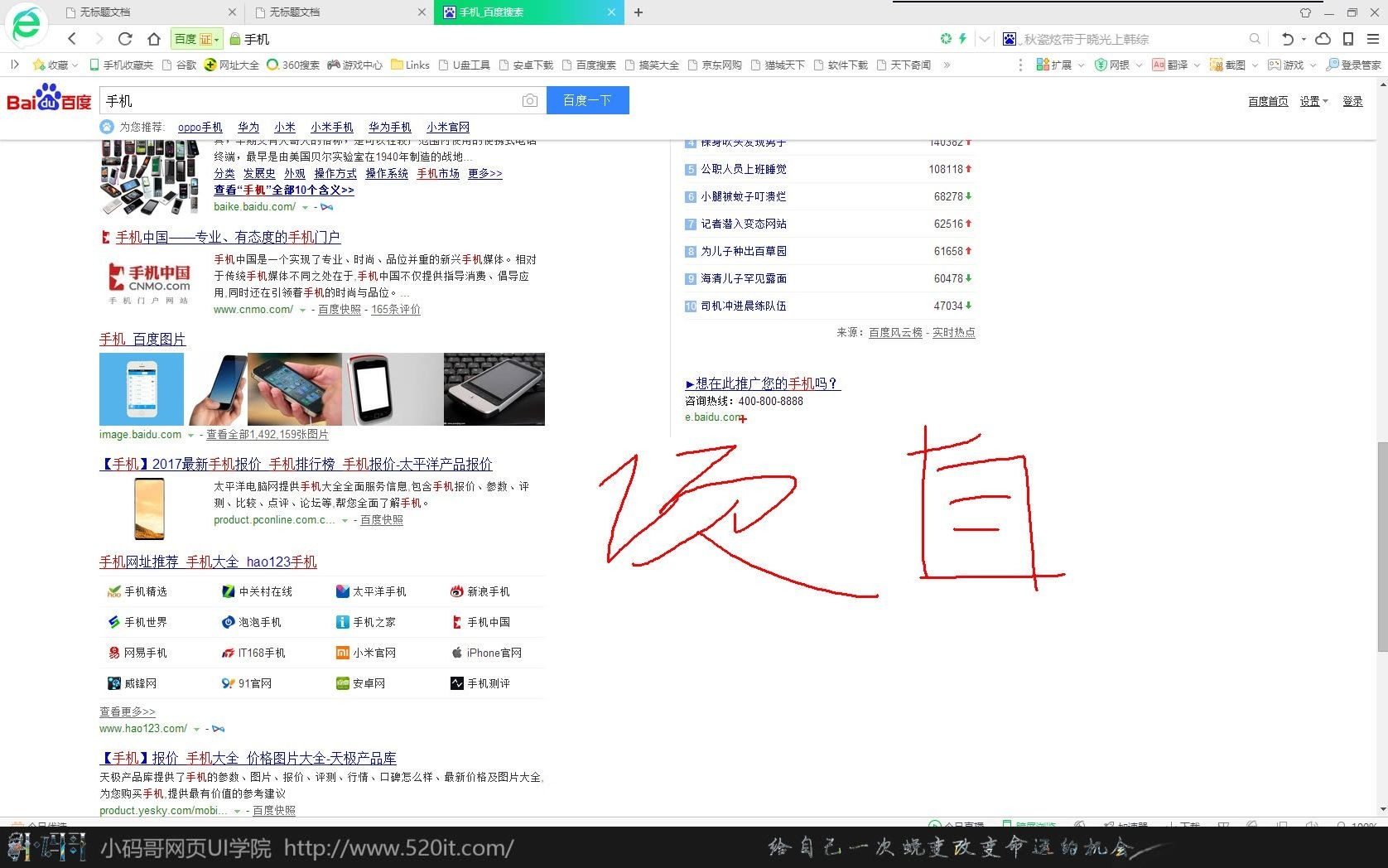Open the cloud sync icon
Screen dimensions: 1388x868
pos(1323,39)
